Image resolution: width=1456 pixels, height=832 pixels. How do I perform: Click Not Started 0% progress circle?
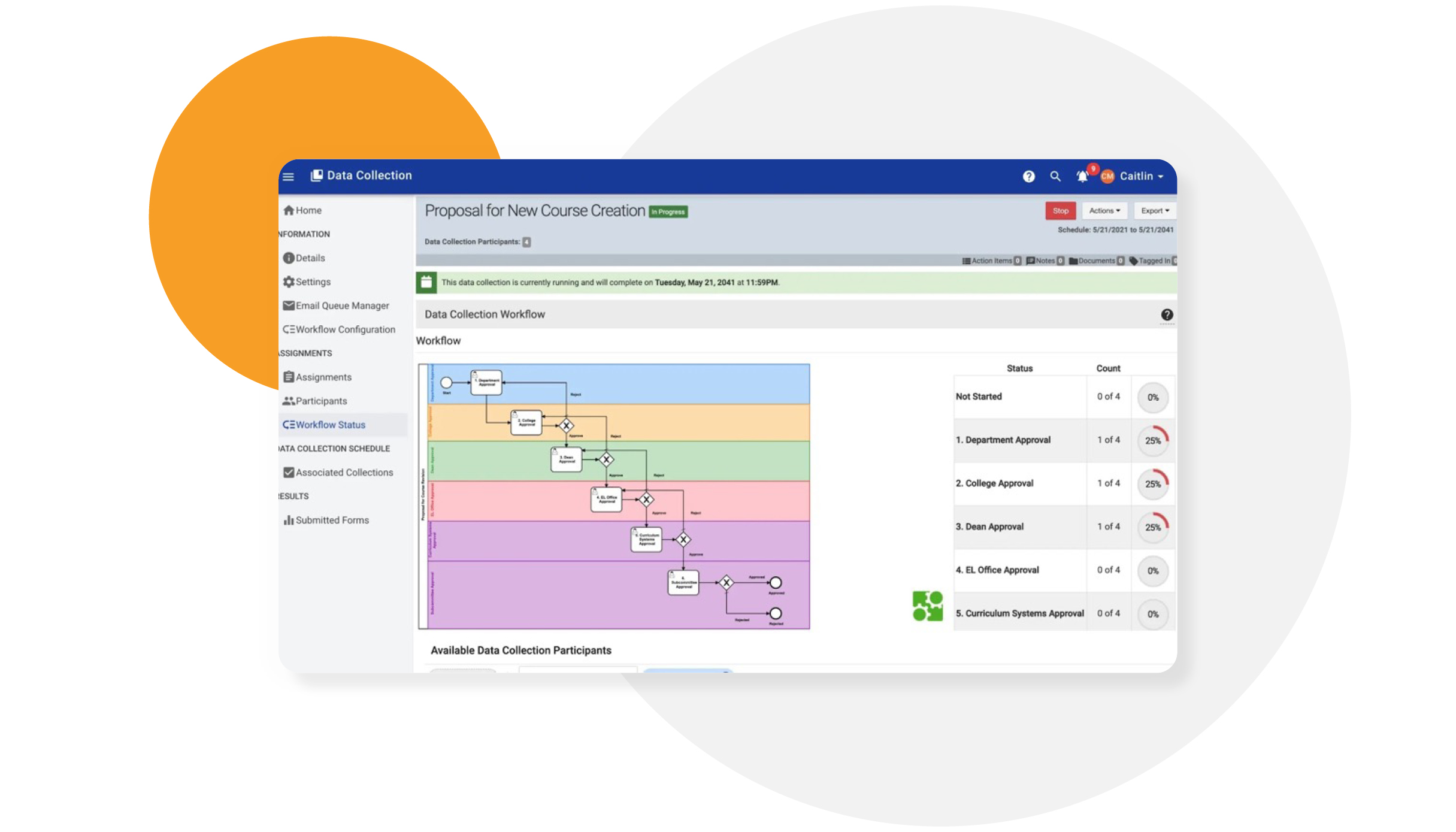tap(1153, 398)
